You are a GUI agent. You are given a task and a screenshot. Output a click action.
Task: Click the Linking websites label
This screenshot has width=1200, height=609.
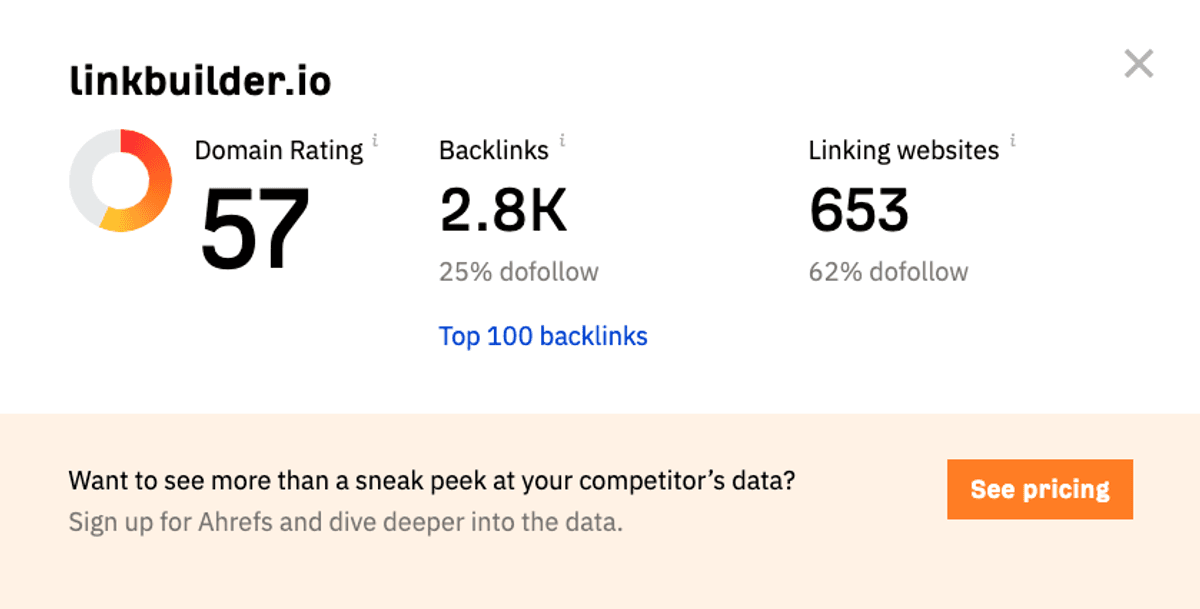coord(903,151)
